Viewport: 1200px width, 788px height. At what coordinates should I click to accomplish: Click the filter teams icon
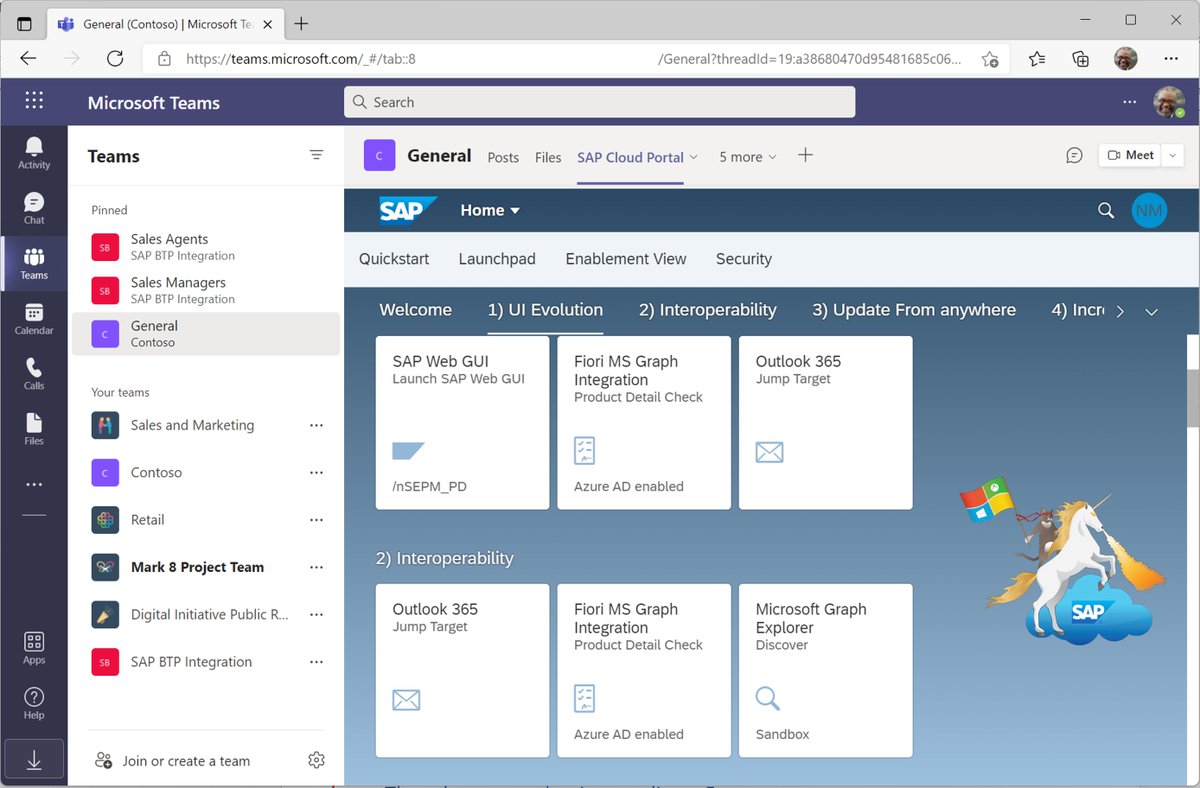316,155
